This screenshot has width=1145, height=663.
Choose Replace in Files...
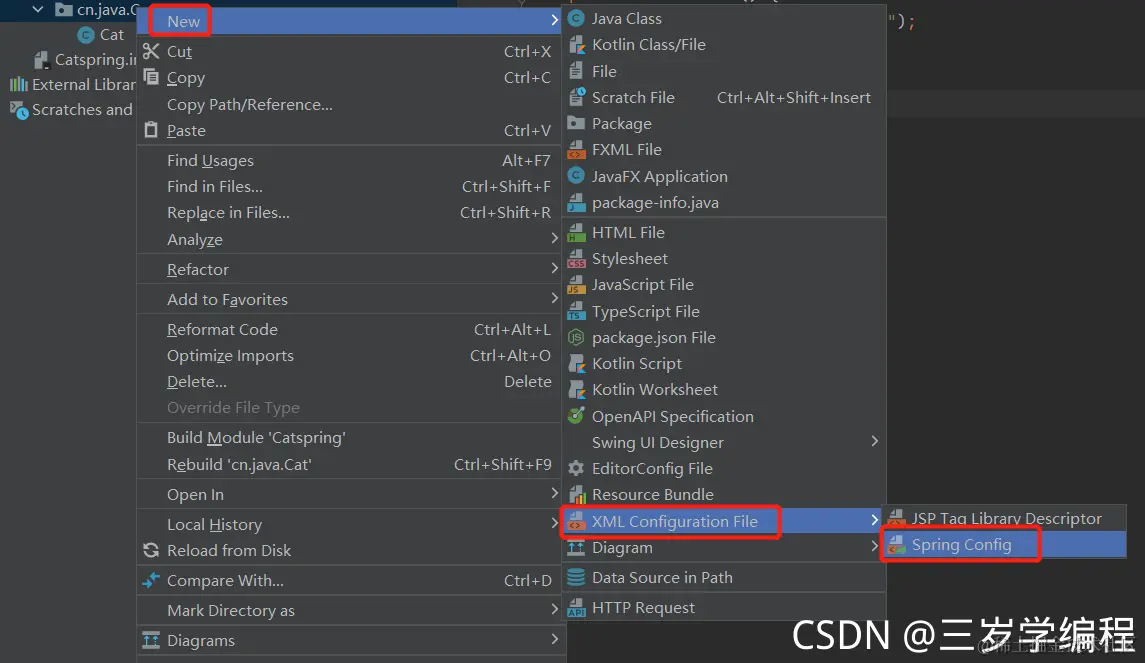click(x=348, y=213)
